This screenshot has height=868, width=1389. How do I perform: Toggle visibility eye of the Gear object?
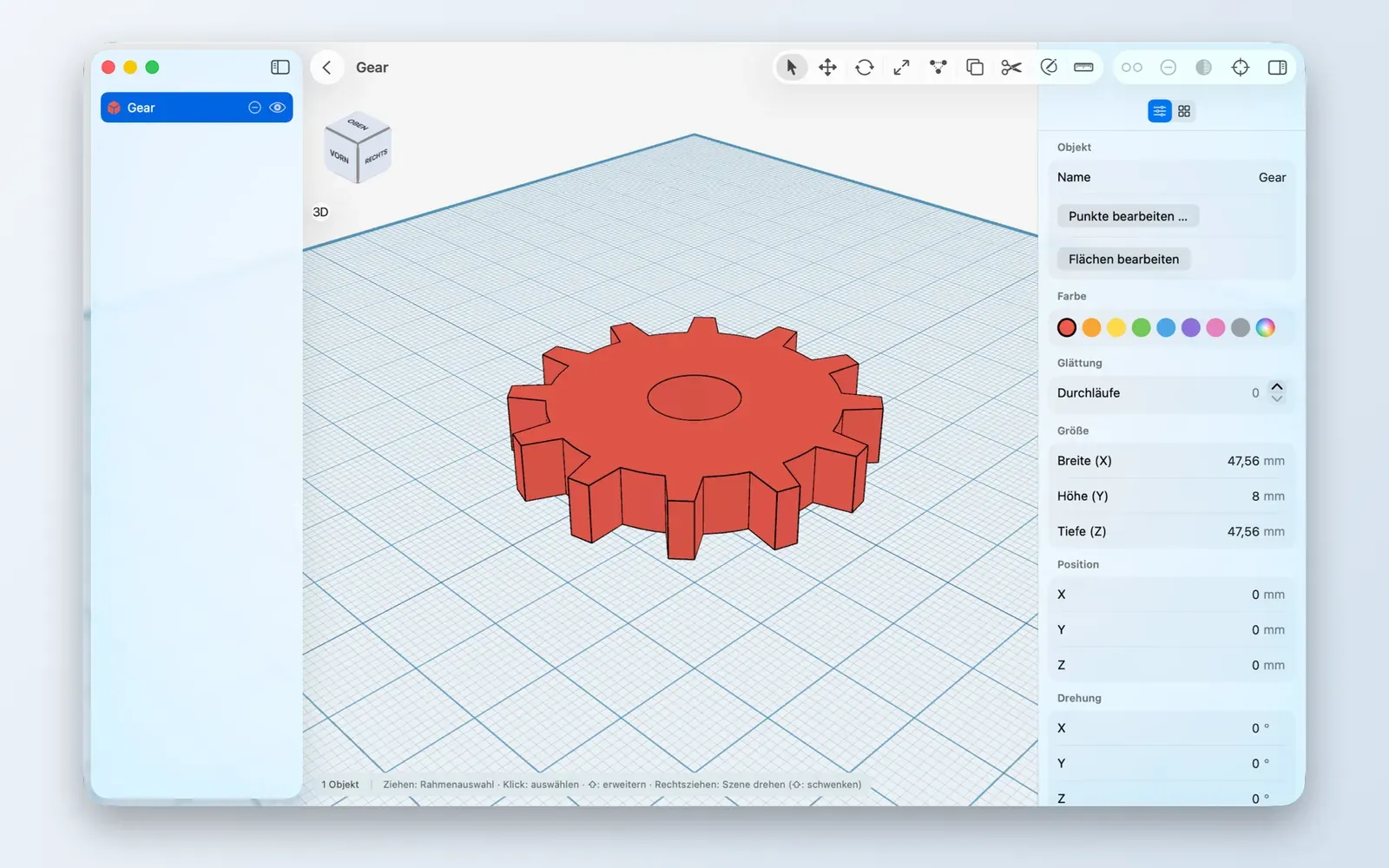coord(278,108)
